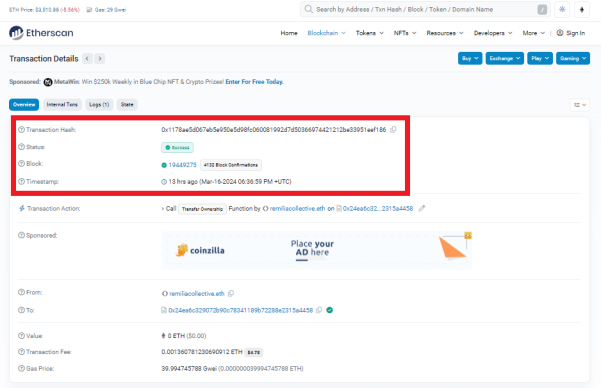The image size is (601, 388).
Task: Click the Etherscan logo
Action: click(x=41, y=33)
